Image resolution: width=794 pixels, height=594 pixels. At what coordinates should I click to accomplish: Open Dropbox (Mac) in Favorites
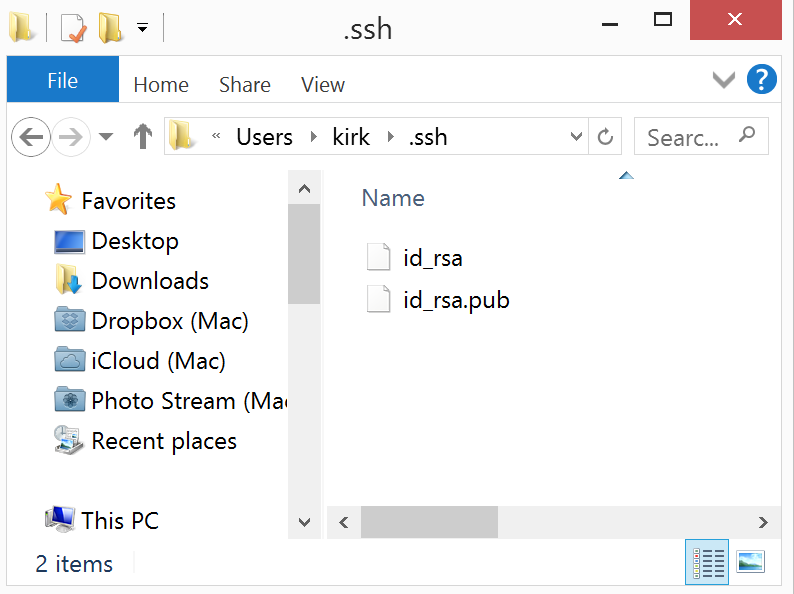coord(170,321)
